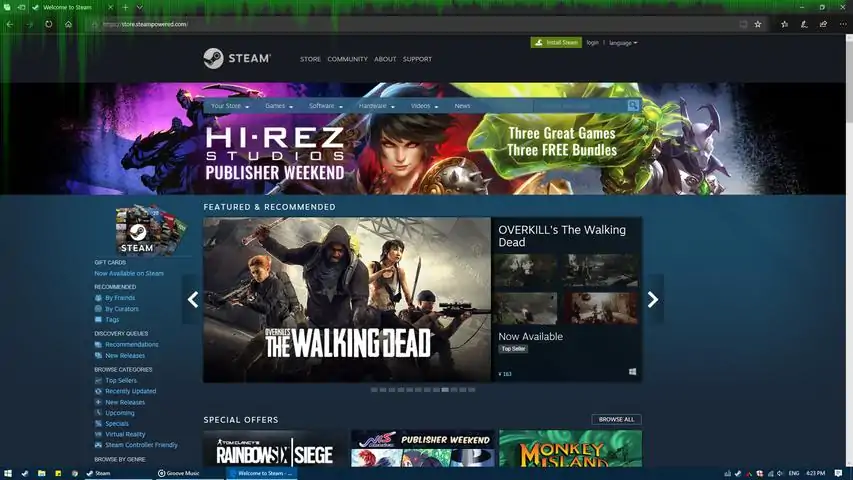The height and width of the screenshot is (480, 853).
Task: Click the Install Steam button
Action: coord(556,42)
